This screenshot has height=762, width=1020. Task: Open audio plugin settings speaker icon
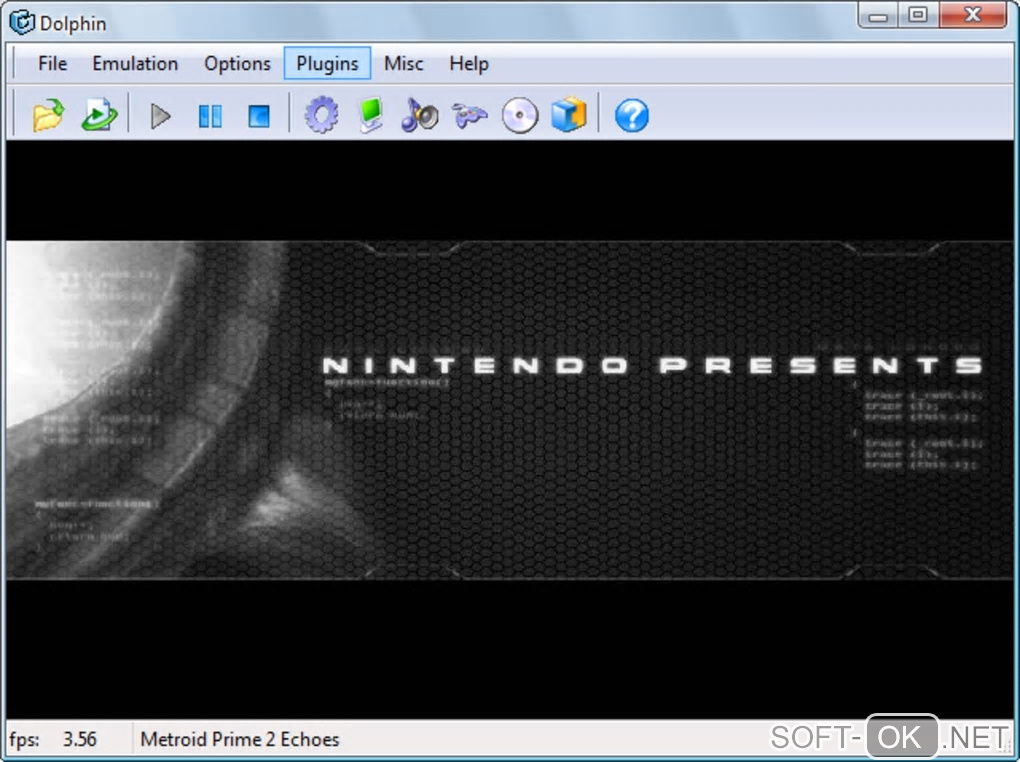pyautogui.click(x=420, y=115)
